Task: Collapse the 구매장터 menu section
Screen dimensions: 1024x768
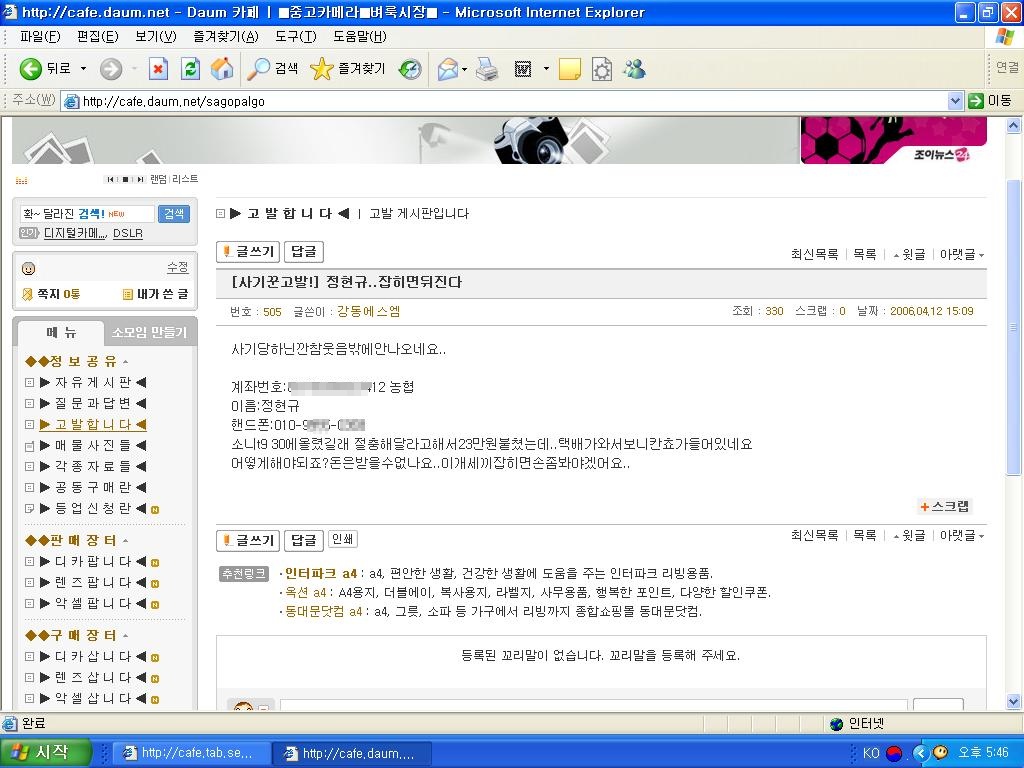Action: coord(125,636)
